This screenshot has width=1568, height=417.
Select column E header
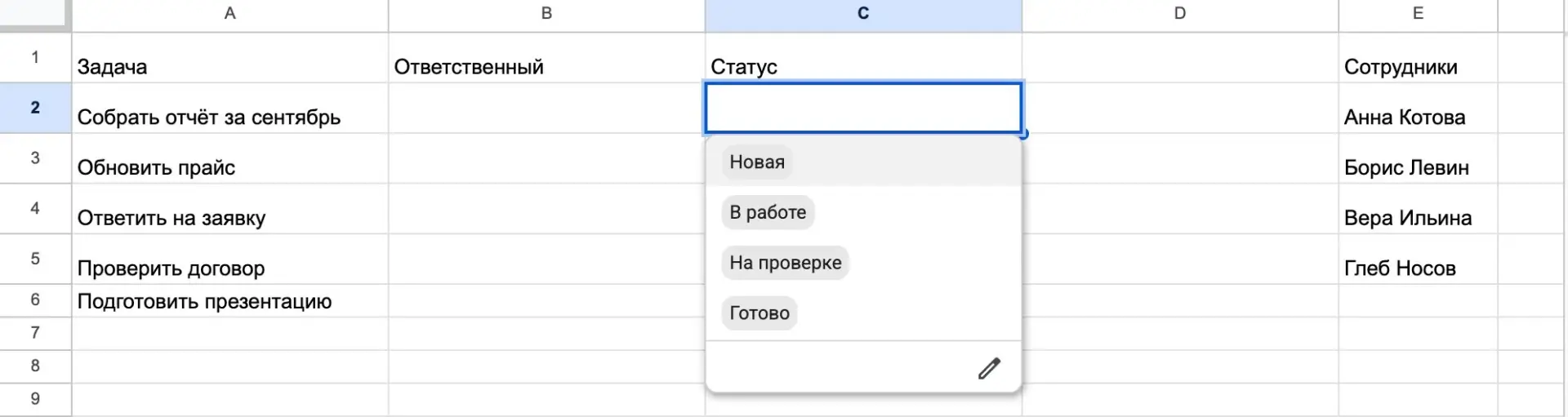(x=1418, y=14)
